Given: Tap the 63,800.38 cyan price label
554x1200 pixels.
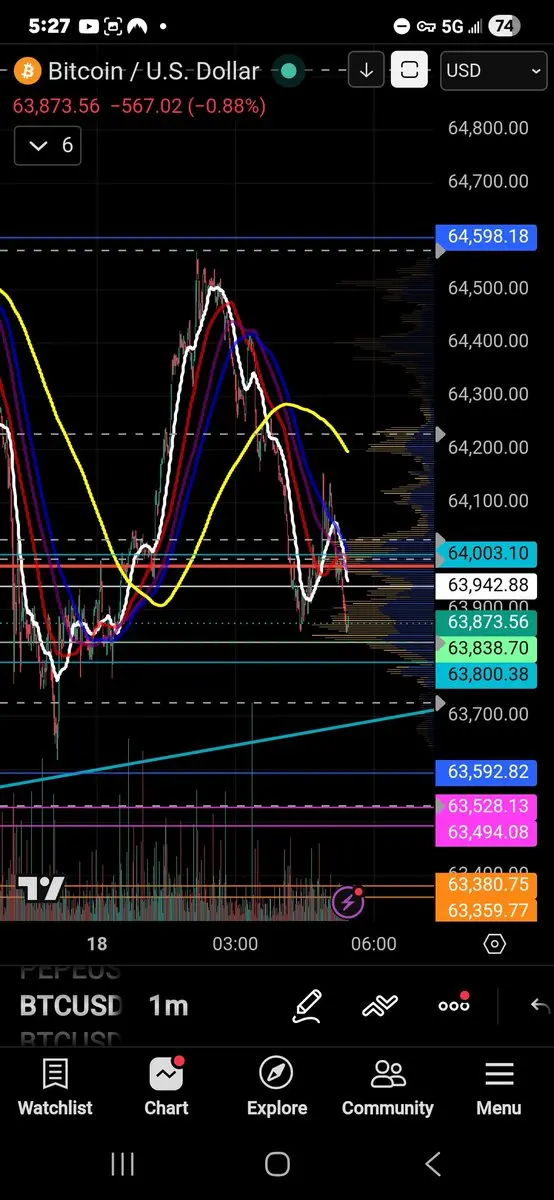Looking at the screenshot, I should [x=488, y=675].
